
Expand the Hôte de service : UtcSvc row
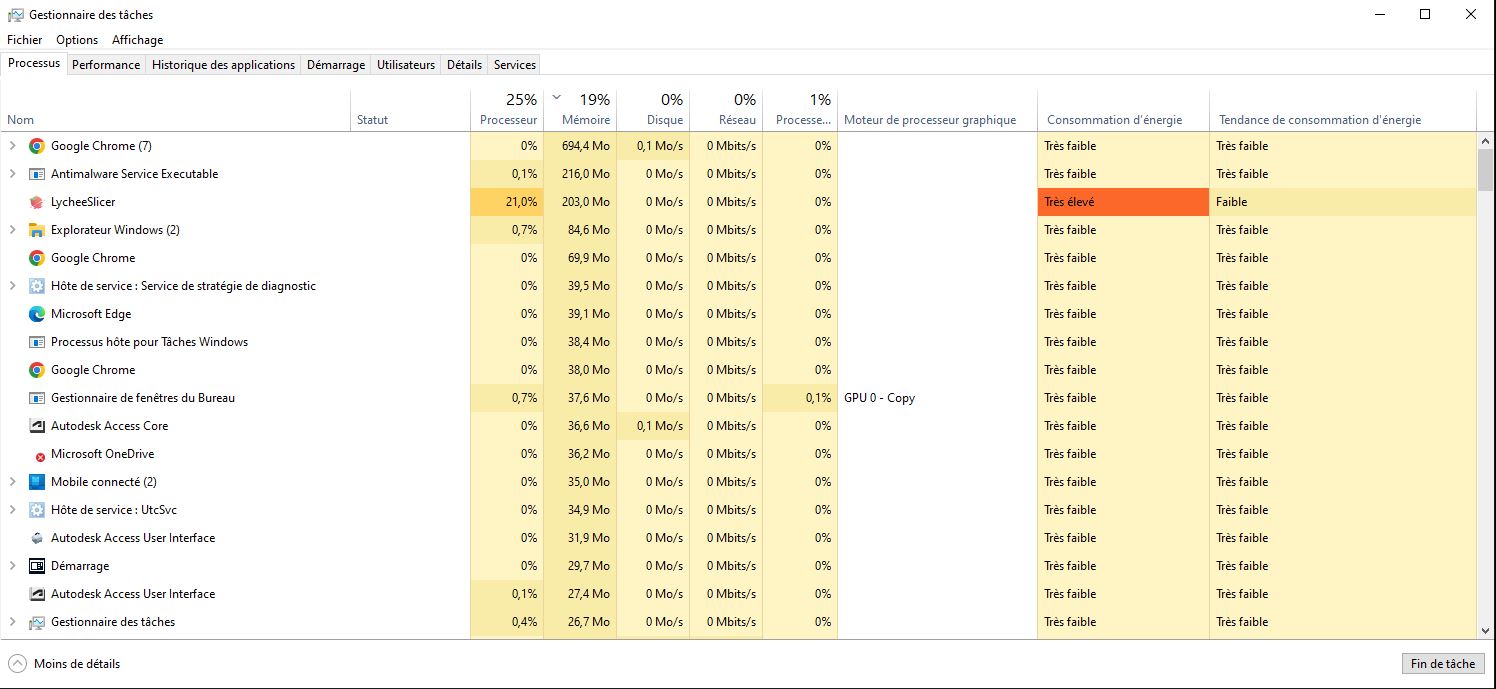pyautogui.click(x=13, y=510)
